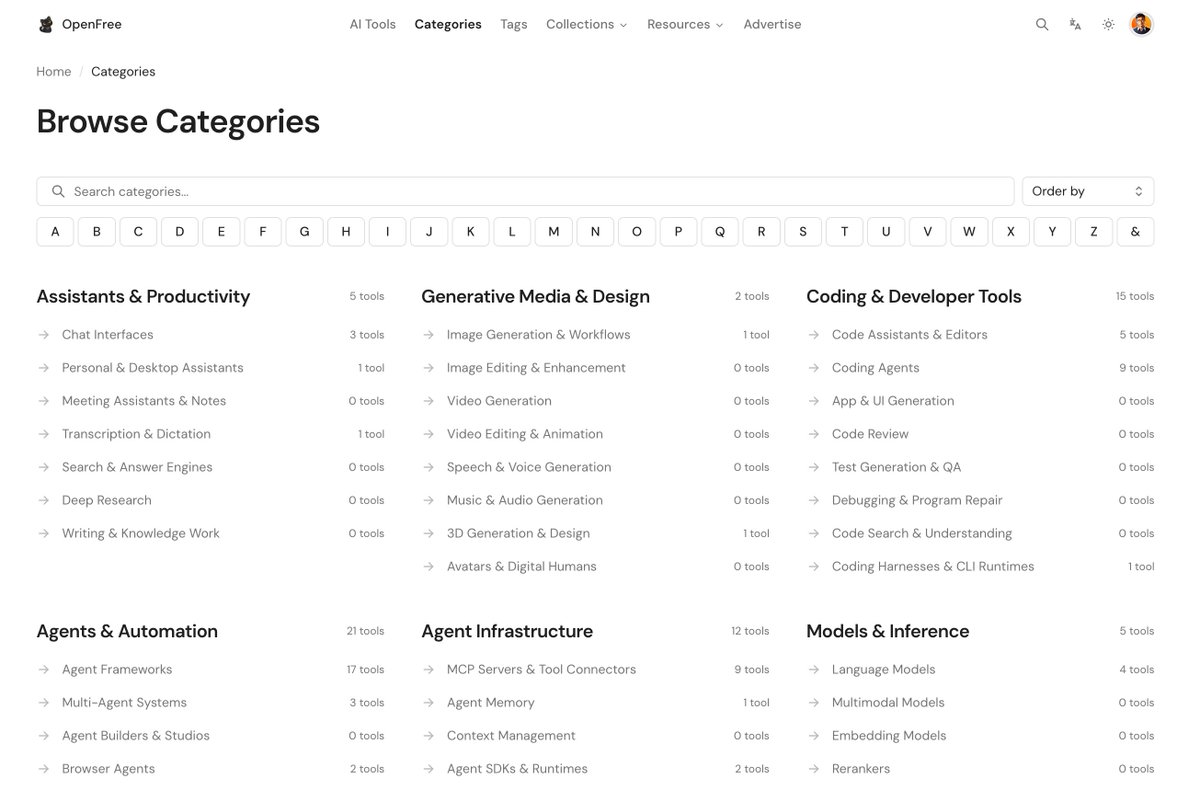Open Image Generation & Workflows subcategory
The height and width of the screenshot is (790, 1200).
click(538, 335)
